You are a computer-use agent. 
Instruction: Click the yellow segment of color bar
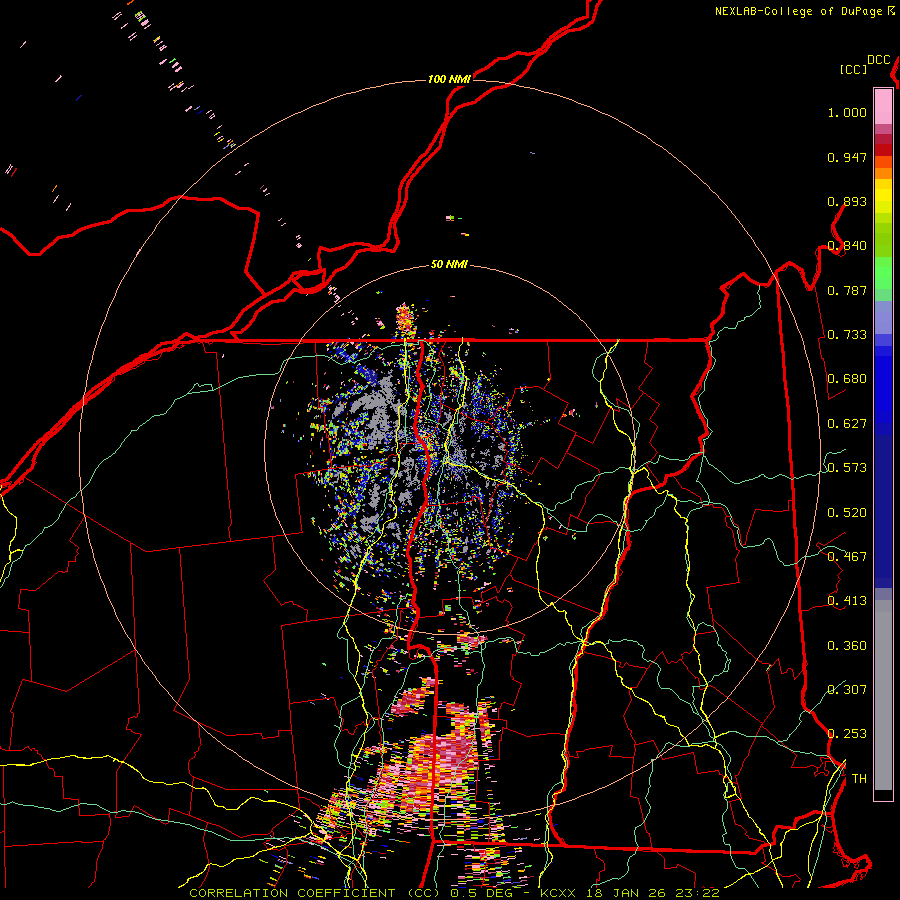click(x=883, y=196)
